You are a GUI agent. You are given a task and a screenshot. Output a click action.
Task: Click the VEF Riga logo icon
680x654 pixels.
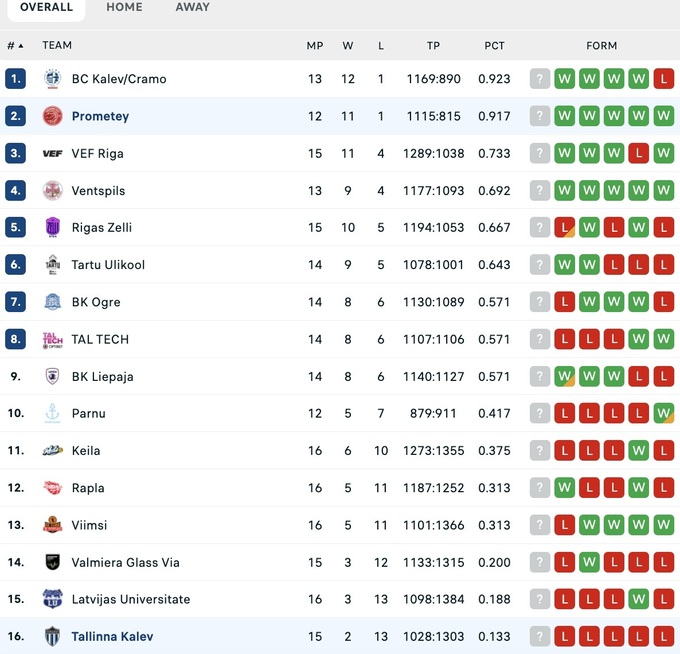point(53,154)
